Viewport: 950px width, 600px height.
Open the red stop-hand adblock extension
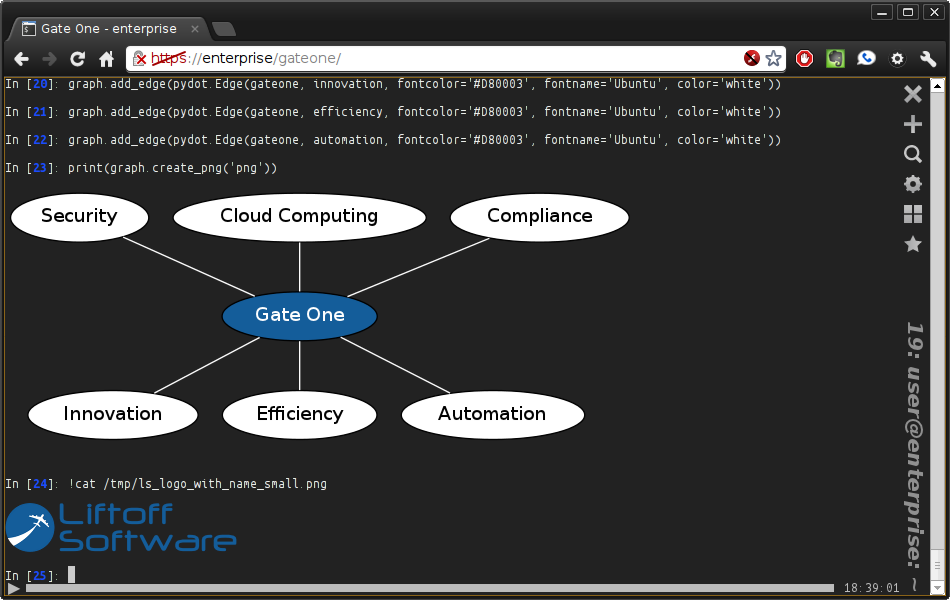[805, 58]
